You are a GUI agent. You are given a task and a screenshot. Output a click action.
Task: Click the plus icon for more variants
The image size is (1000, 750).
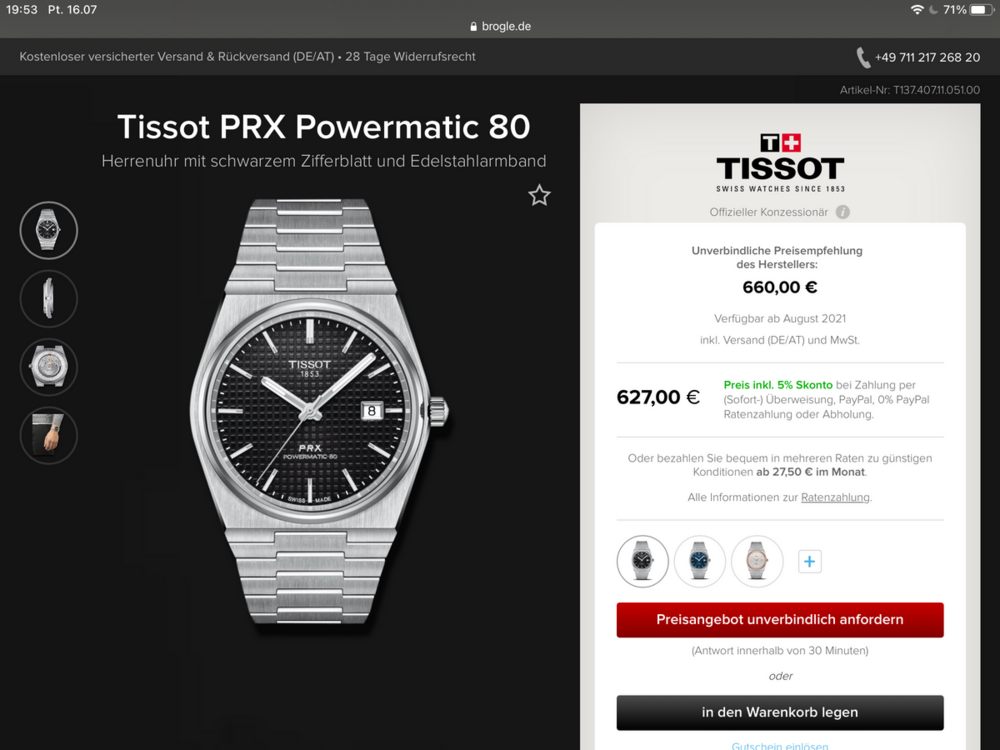pos(809,562)
